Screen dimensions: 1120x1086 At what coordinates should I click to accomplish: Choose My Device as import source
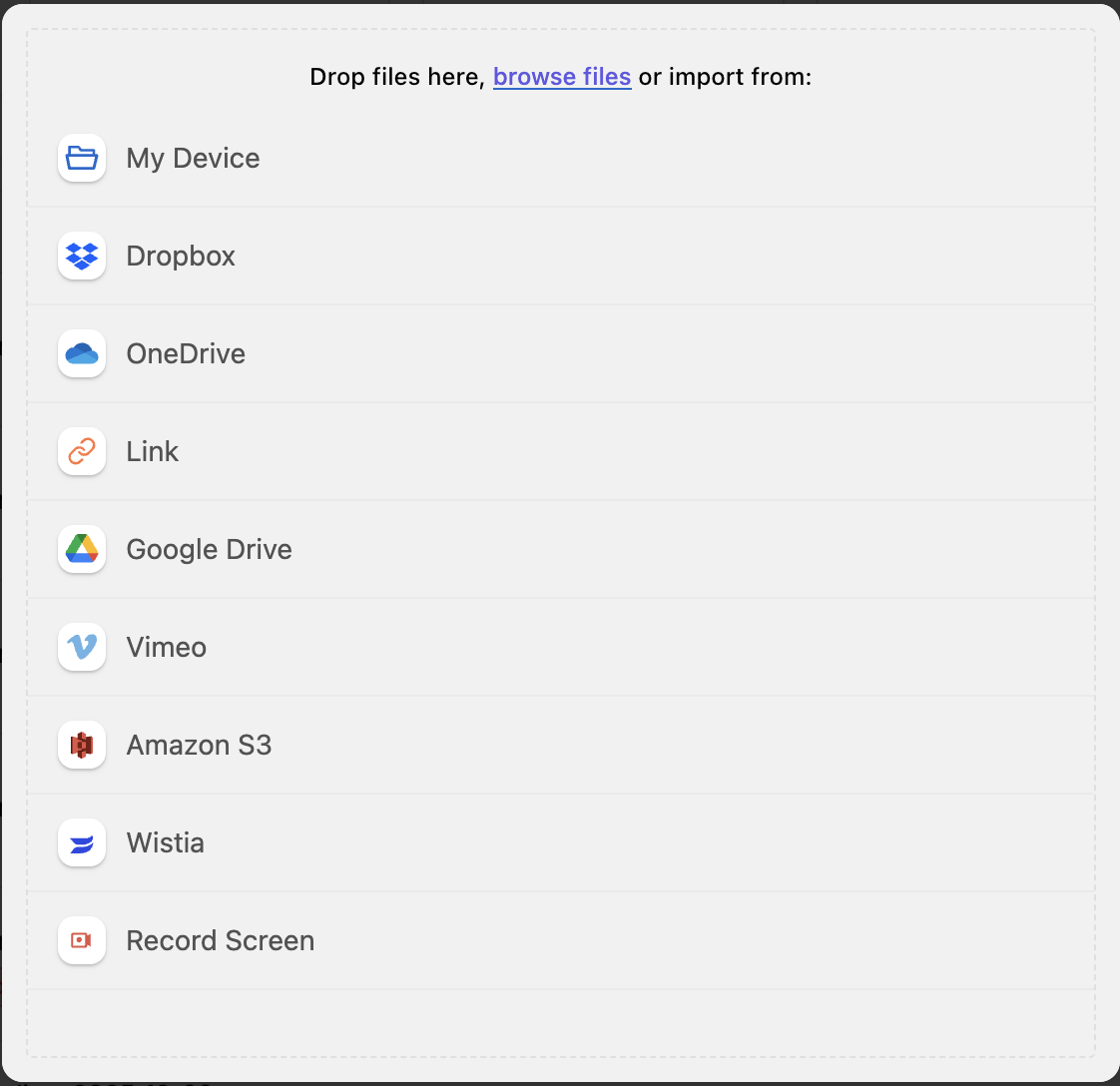(193, 158)
